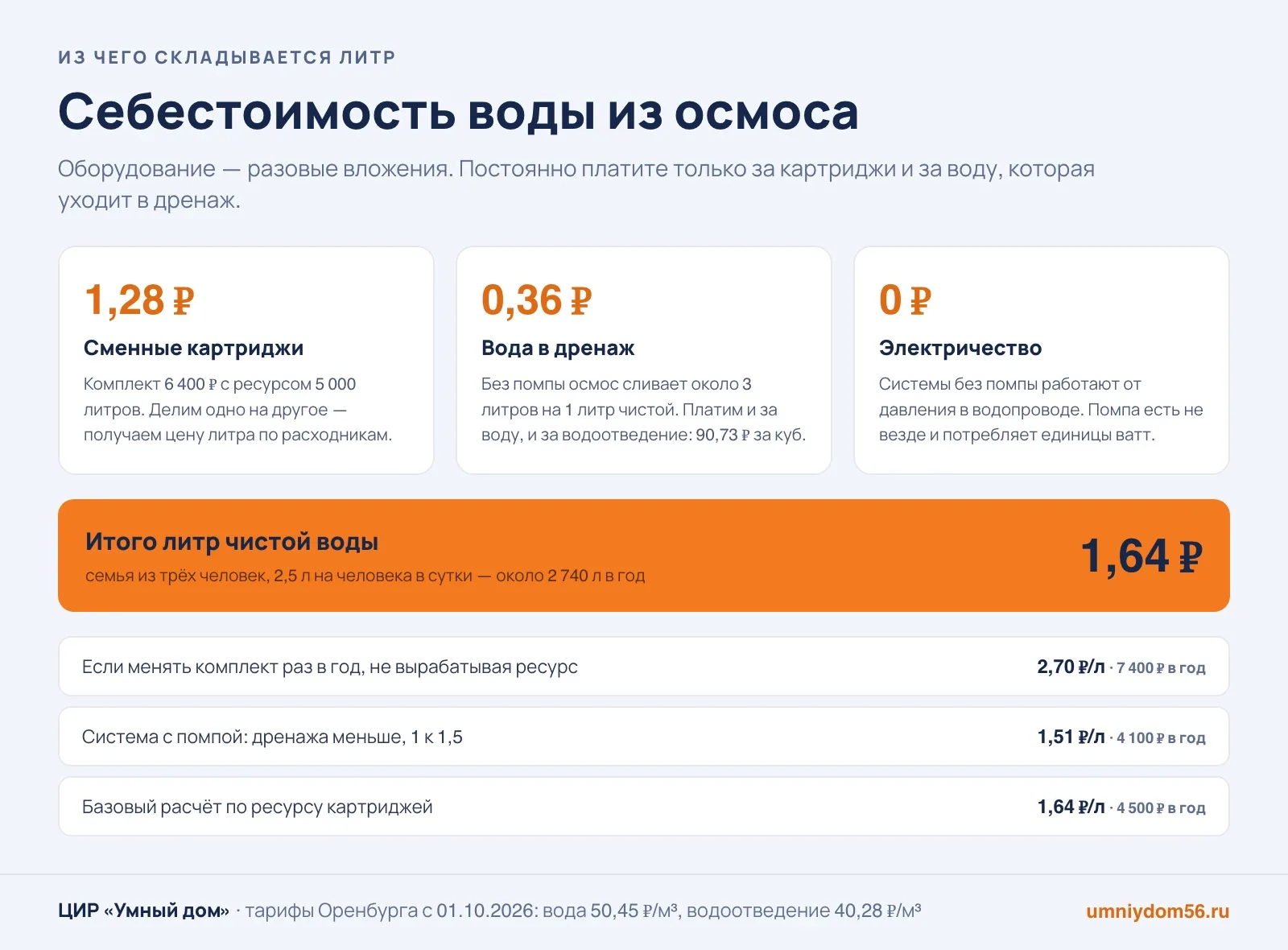The width and height of the screenshot is (1288, 950).
Task: Select the "1,64 ₽/л" value in bottom row
Action: pos(1071,807)
